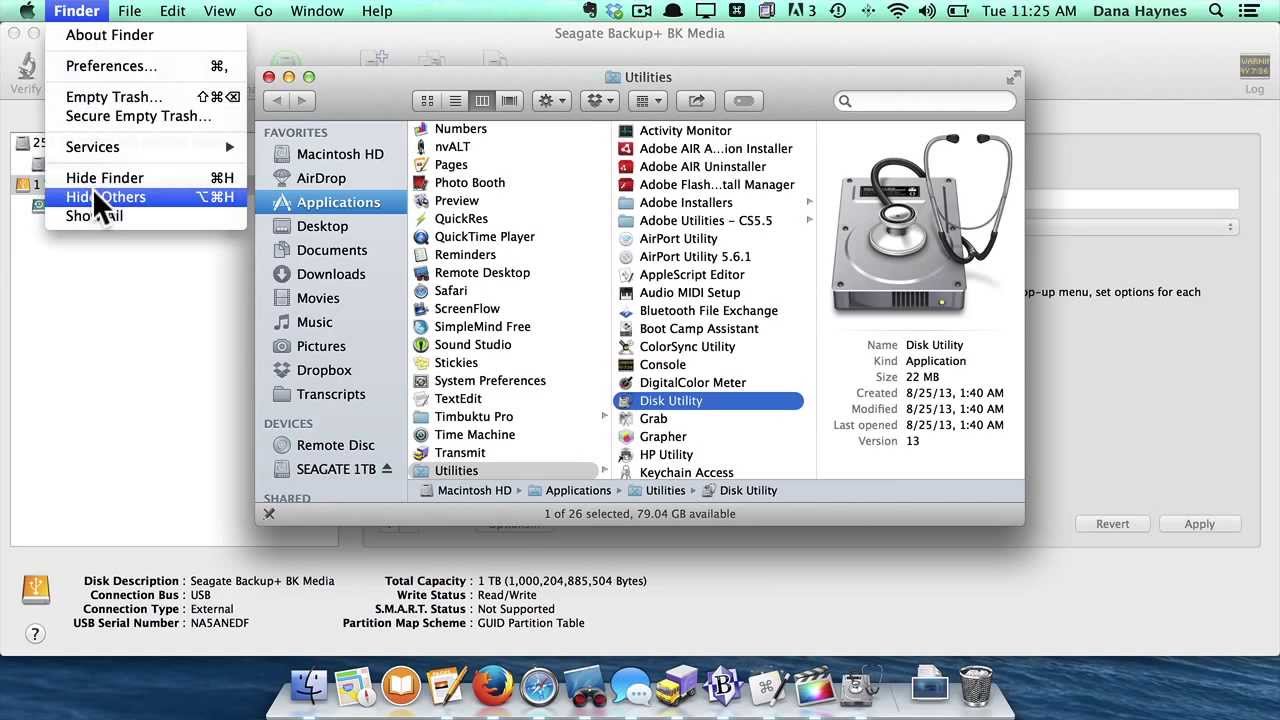Choose Empty Trash… menu item
Viewport: 1280px width, 720px height.
click(145, 97)
